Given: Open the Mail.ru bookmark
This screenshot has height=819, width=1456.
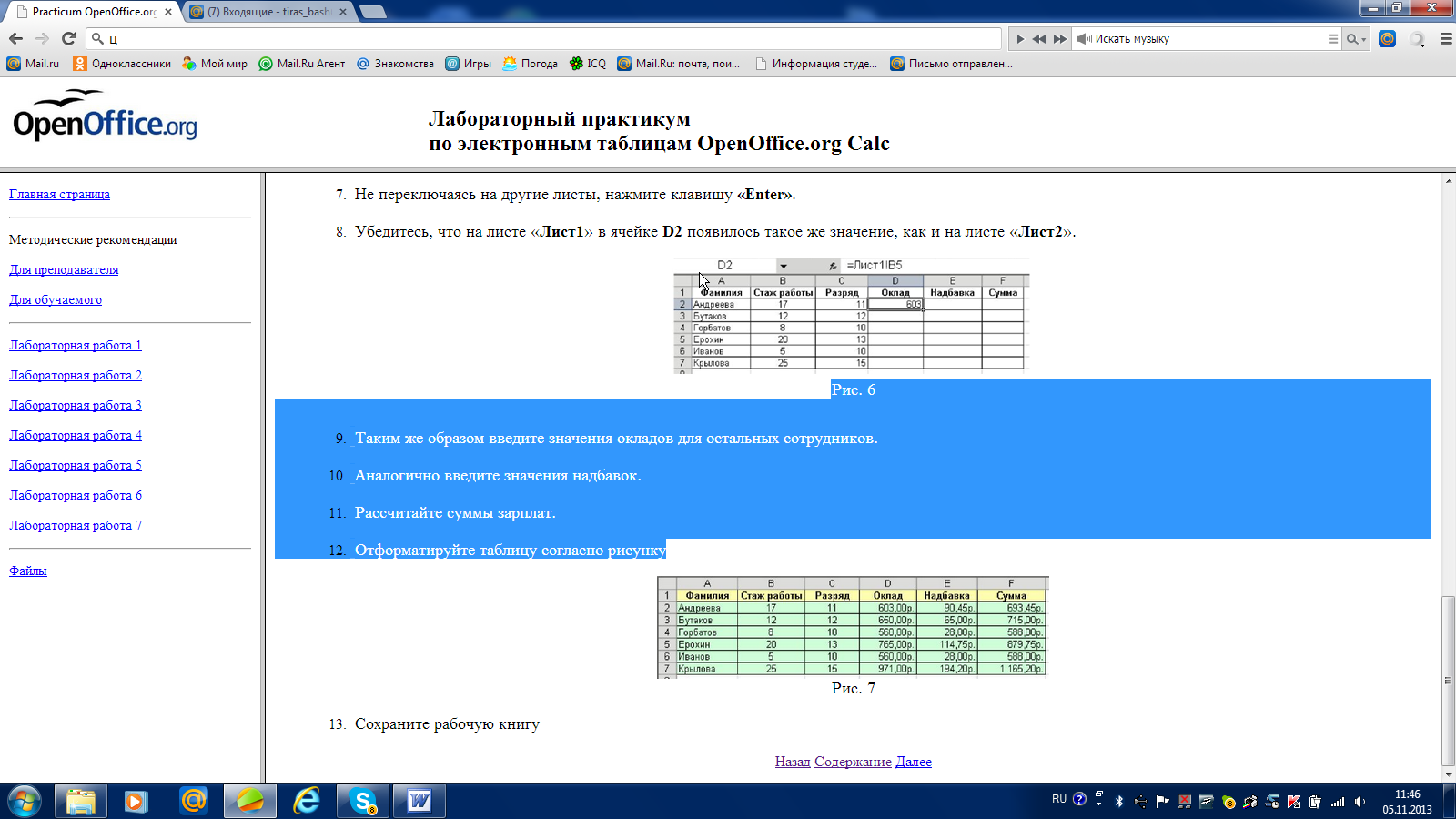Looking at the screenshot, I should click(33, 64).
